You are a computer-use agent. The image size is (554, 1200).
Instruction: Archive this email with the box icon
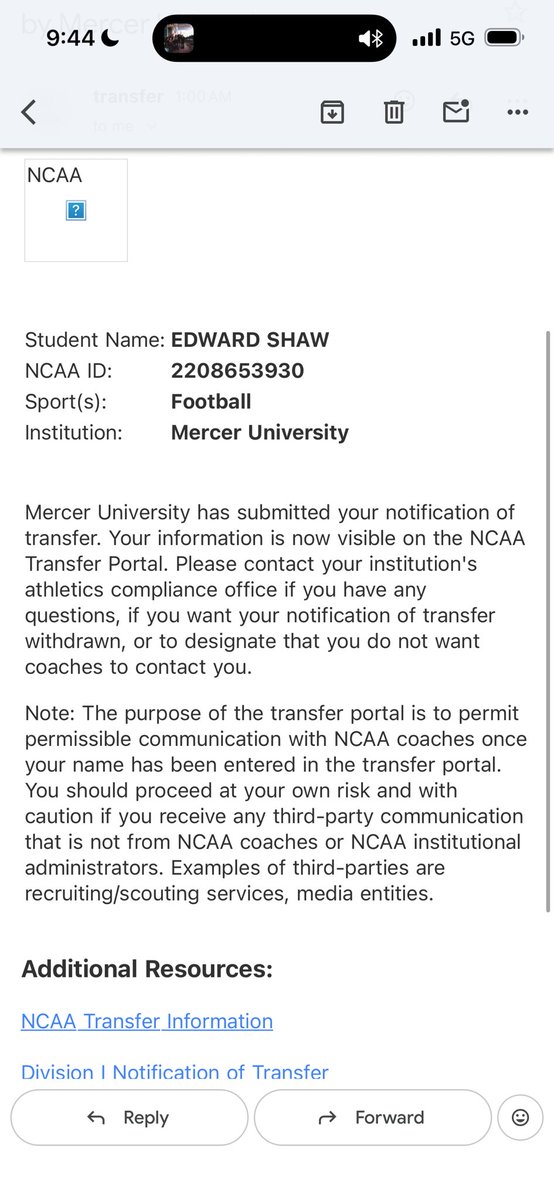(x=332, y=112)
